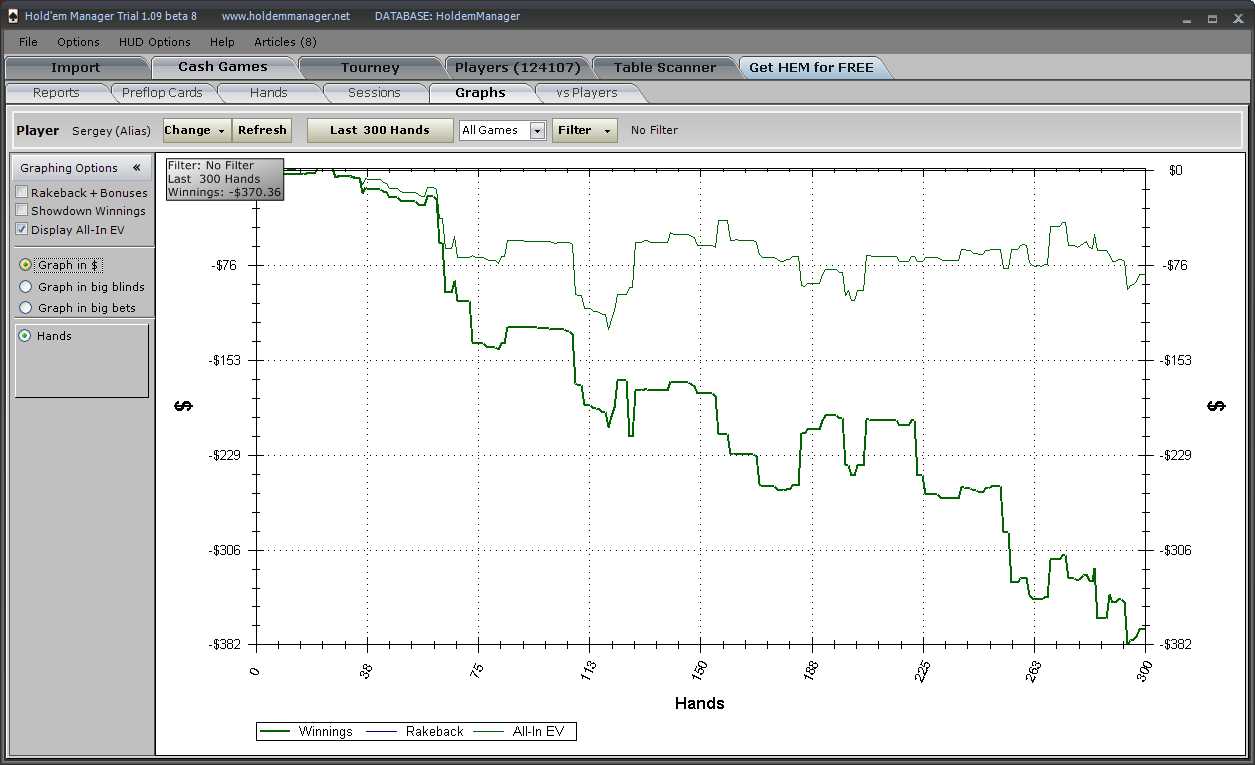The image size is (1255, 765).
Task: Open the Sessions sub-tab
Action: click(x=374, y=93)
